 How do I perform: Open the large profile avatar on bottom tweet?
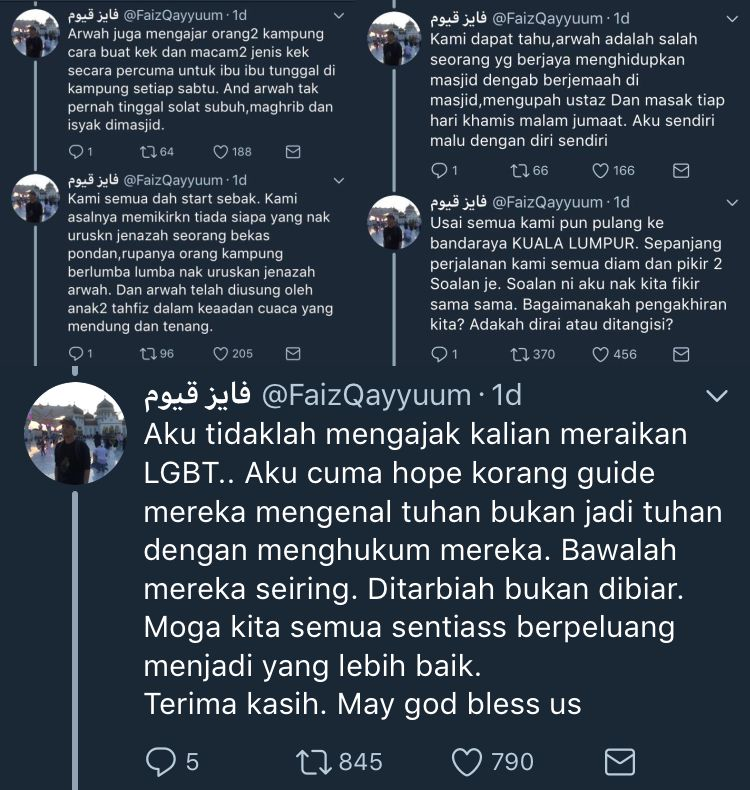pyautogui.click(x=76, y=433)
